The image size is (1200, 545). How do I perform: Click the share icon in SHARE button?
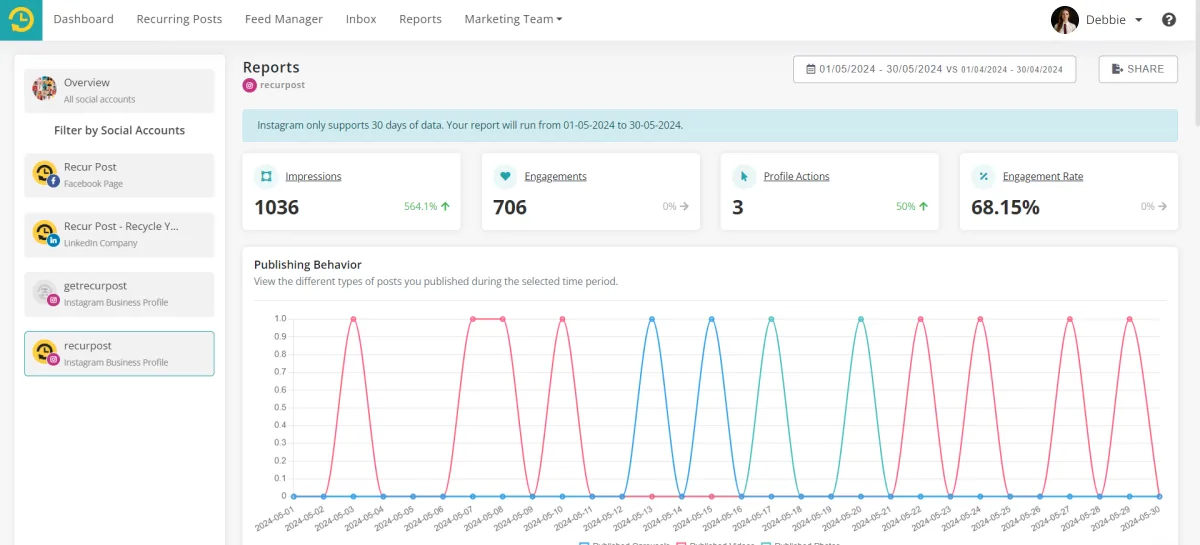point(1117,69)
